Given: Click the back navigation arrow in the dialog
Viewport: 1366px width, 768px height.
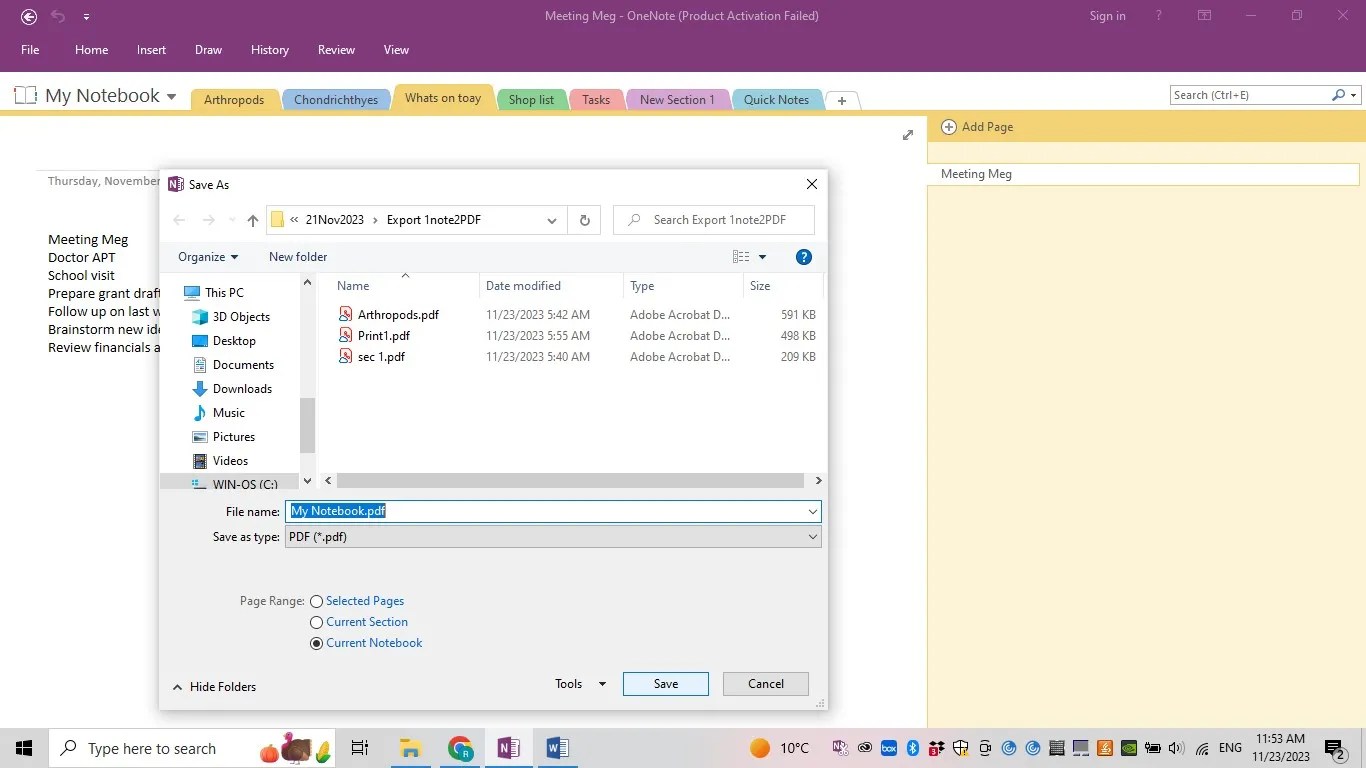Looking at the screenshot, I should click(179, 220).
